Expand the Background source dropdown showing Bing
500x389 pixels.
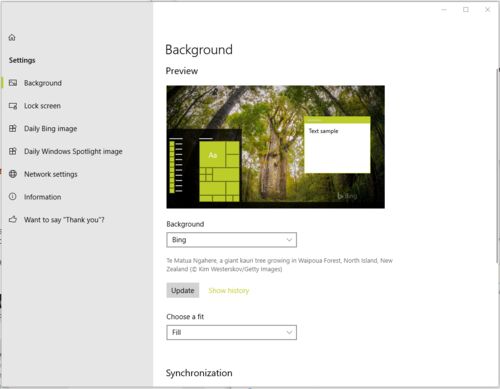(231, 240)
